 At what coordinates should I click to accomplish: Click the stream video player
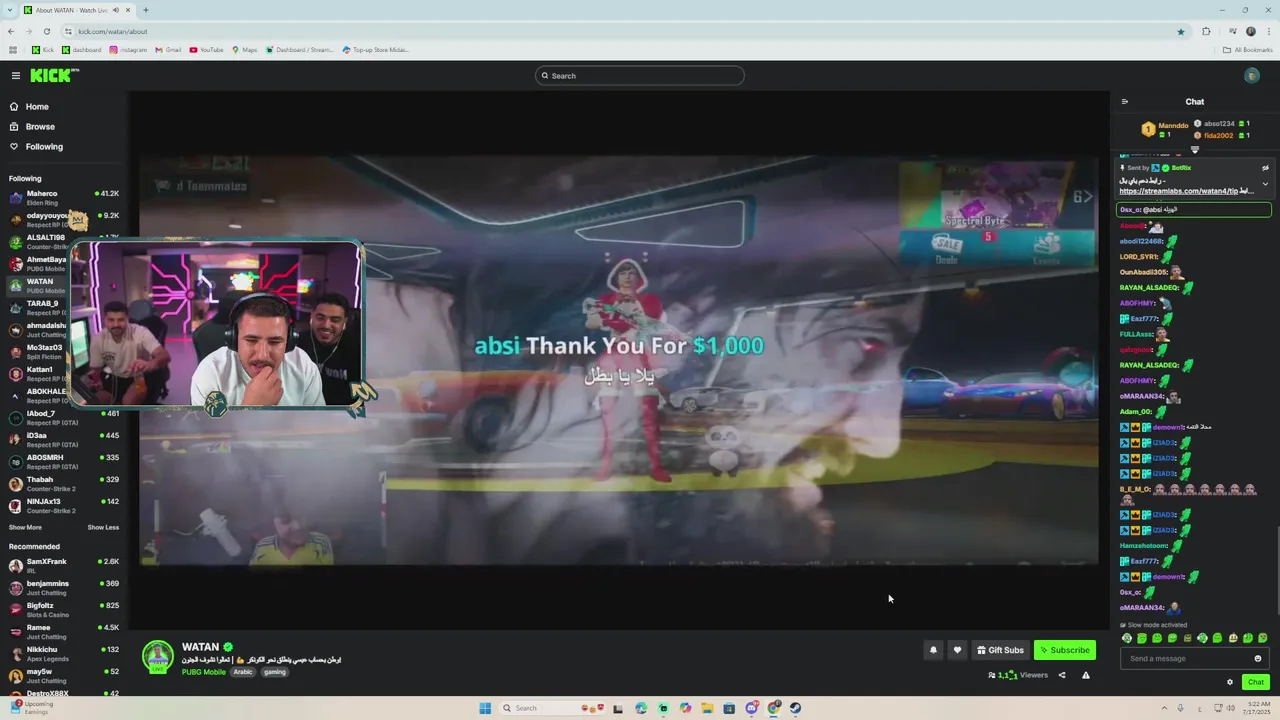pos(619,360)
